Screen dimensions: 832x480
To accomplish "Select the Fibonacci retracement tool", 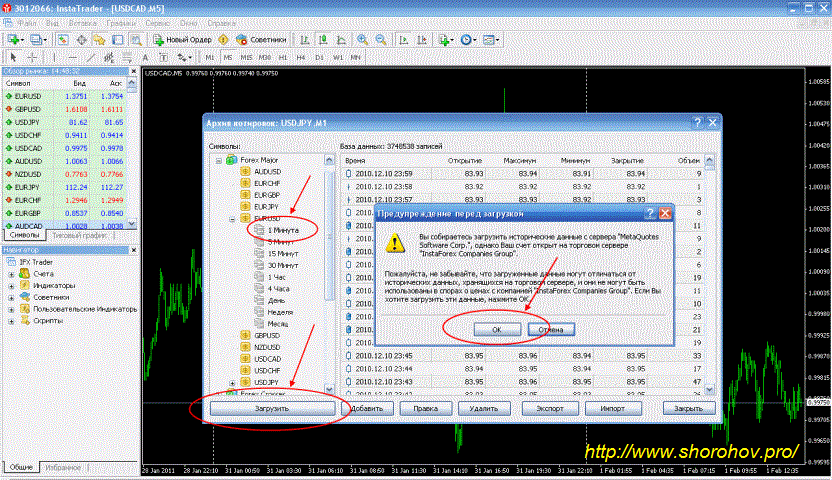I will [127, 57].
